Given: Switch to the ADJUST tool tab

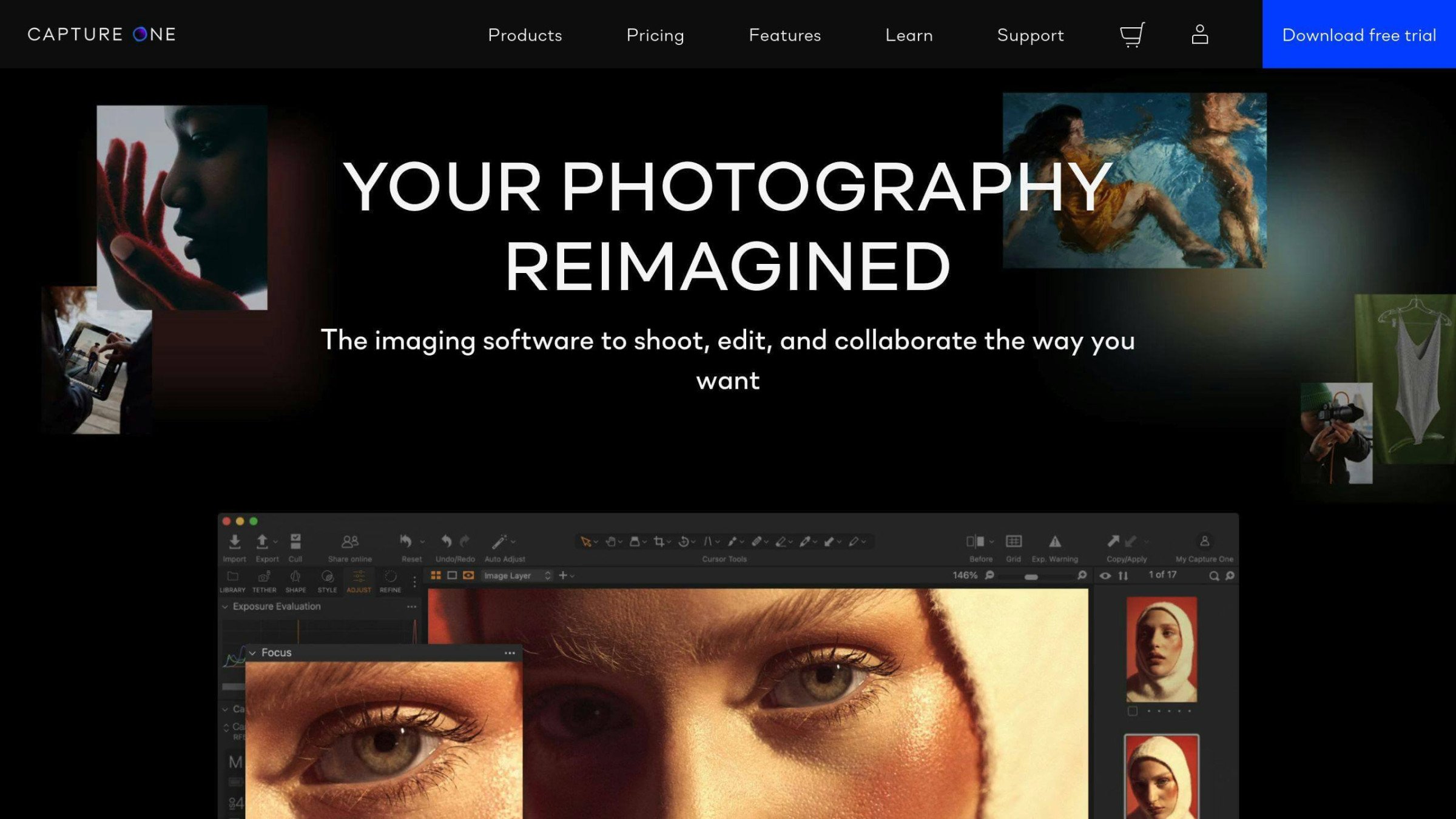Looking at the screenshot, I should pyautogui.click(x=359, y=581).
